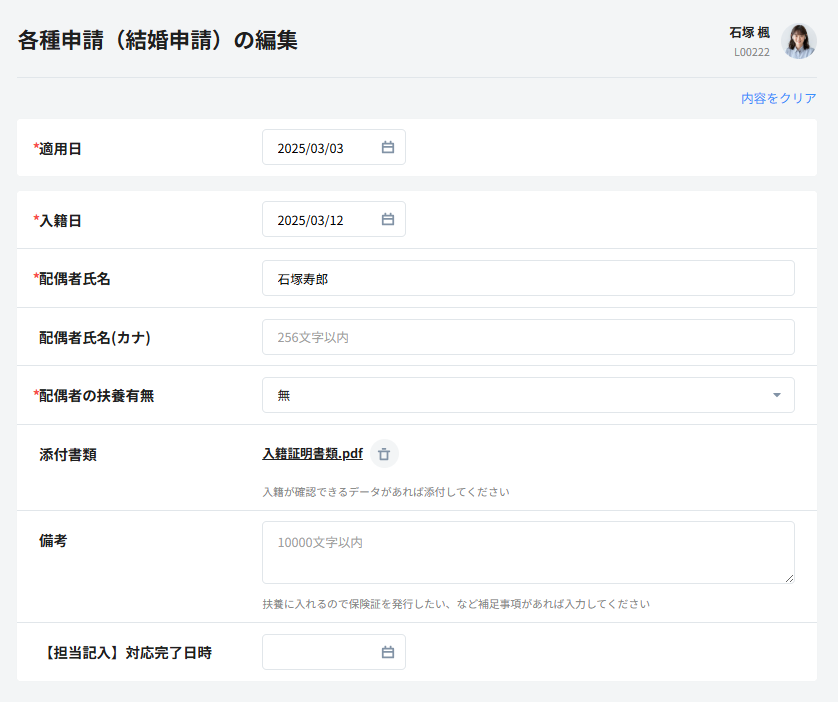Open the calendar picker icon for 入籍日
838x702 pixels.
388,220
